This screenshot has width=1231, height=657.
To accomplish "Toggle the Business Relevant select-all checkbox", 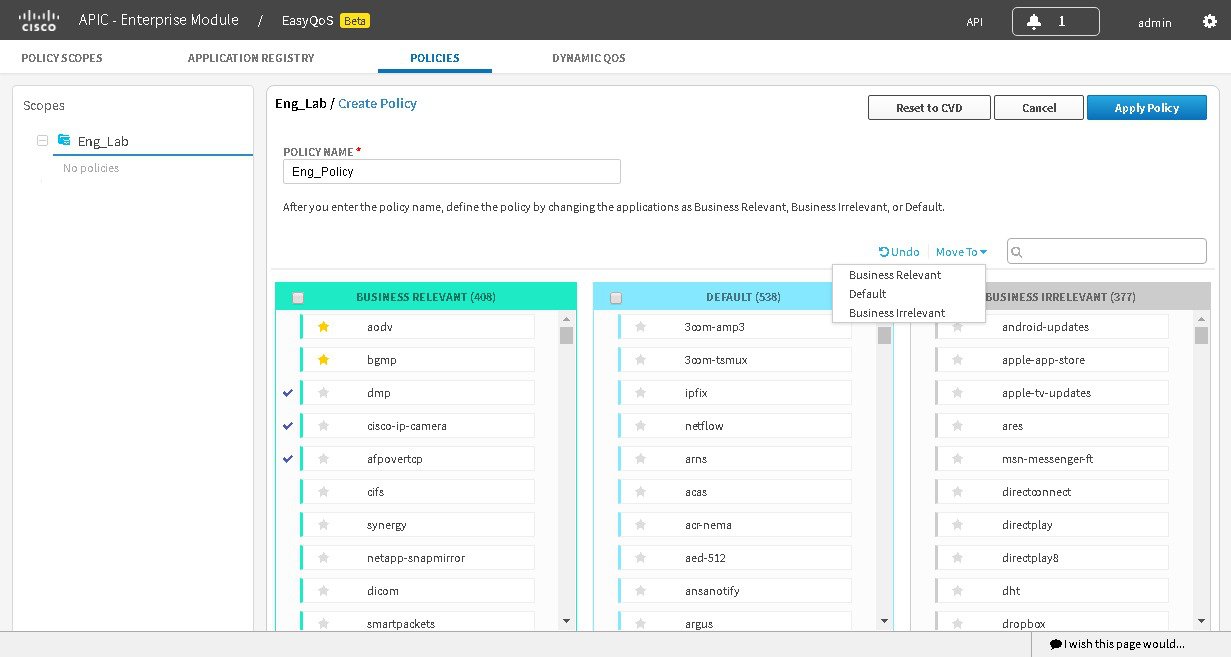I will pos(297,297).
